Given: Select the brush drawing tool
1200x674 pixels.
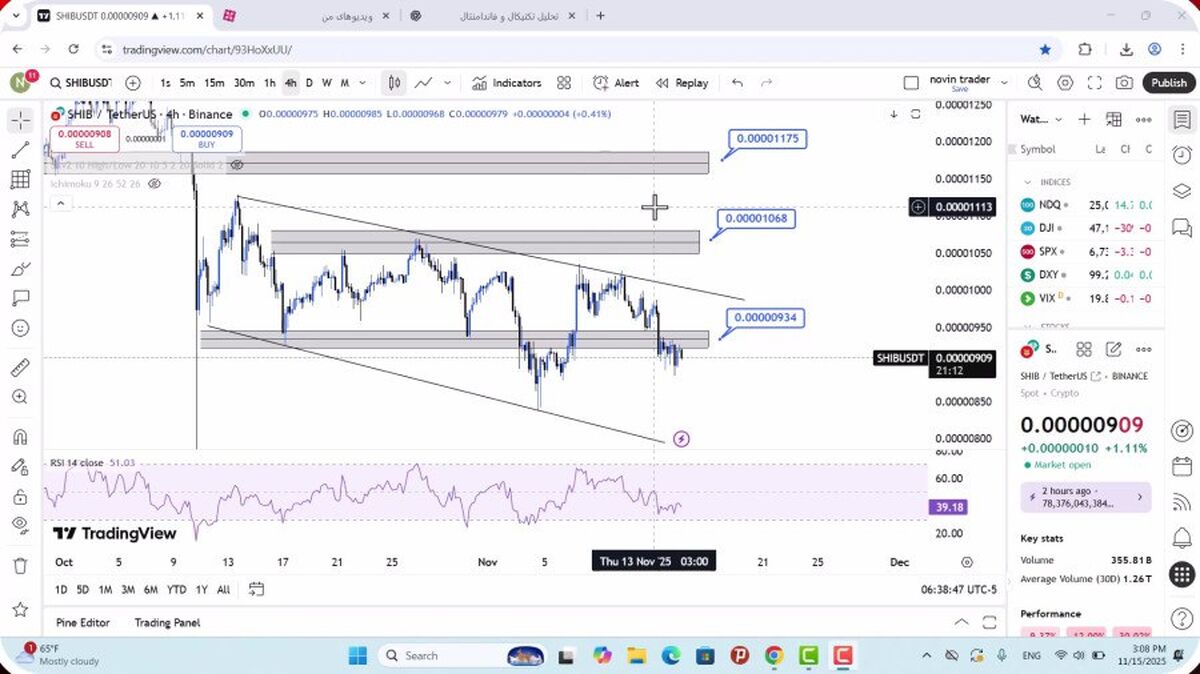Looking at the screenshot, I should [20, 269].
